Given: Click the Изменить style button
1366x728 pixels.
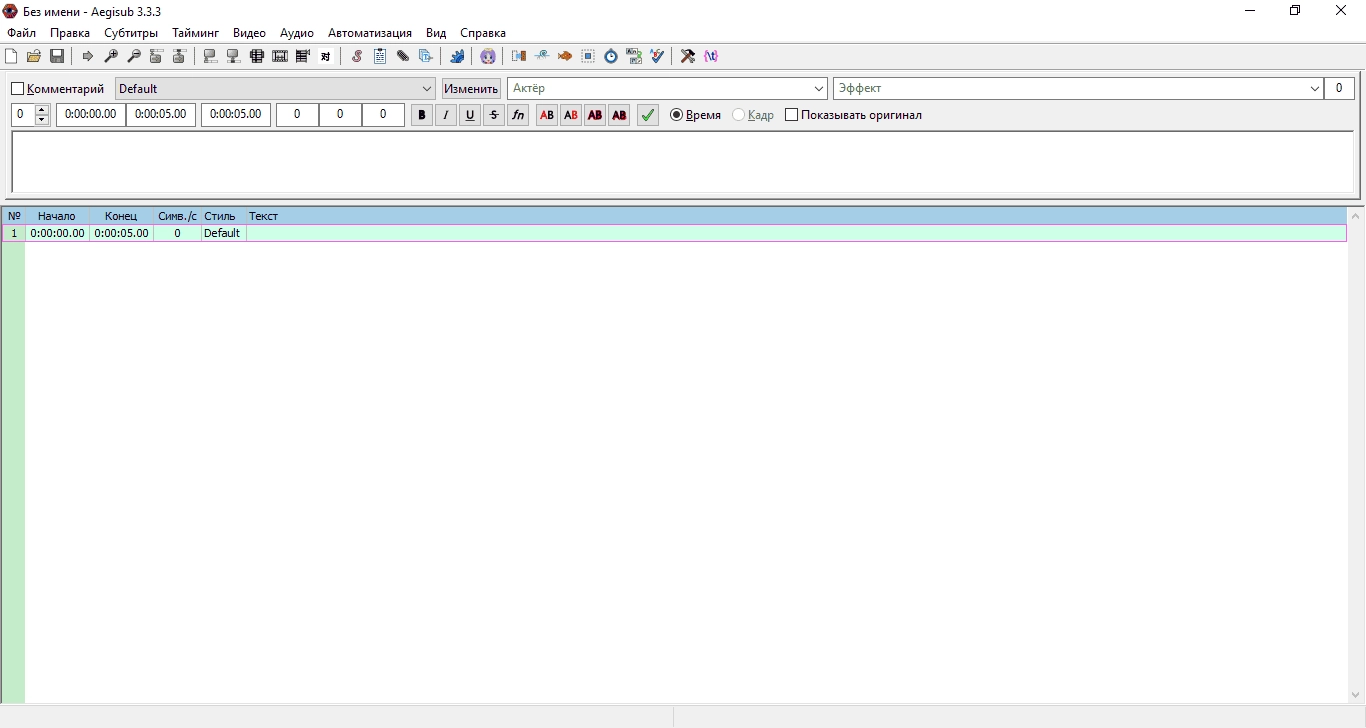Looking at the screenshot, I should coord(471,89).
